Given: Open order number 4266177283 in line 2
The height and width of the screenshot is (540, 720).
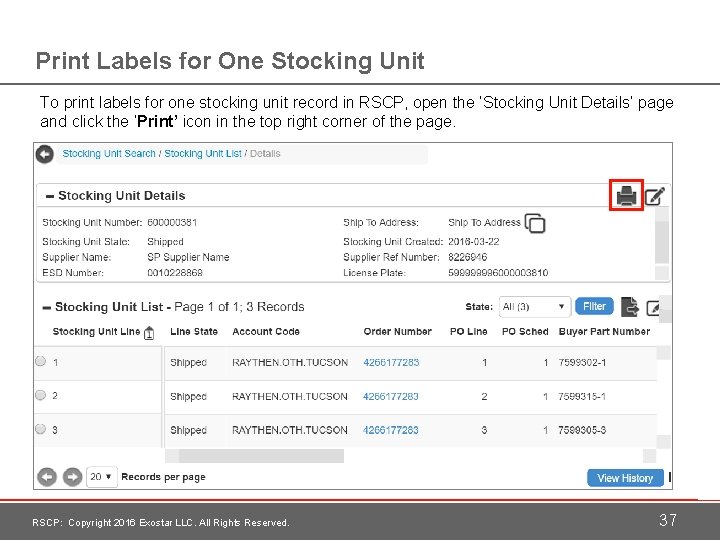Looking at the screenshot, I should coord(391,396).
